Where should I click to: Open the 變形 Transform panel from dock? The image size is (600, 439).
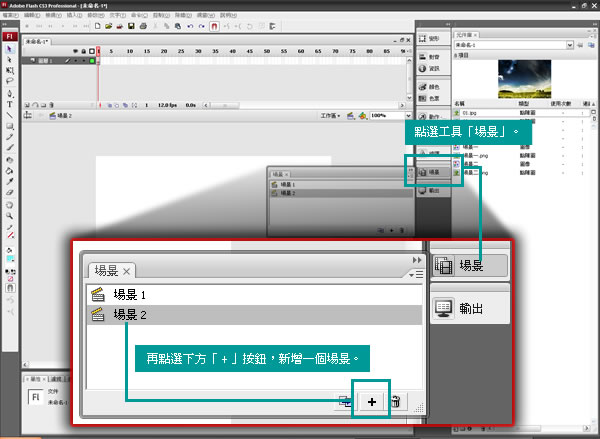[x=433, y=39]
